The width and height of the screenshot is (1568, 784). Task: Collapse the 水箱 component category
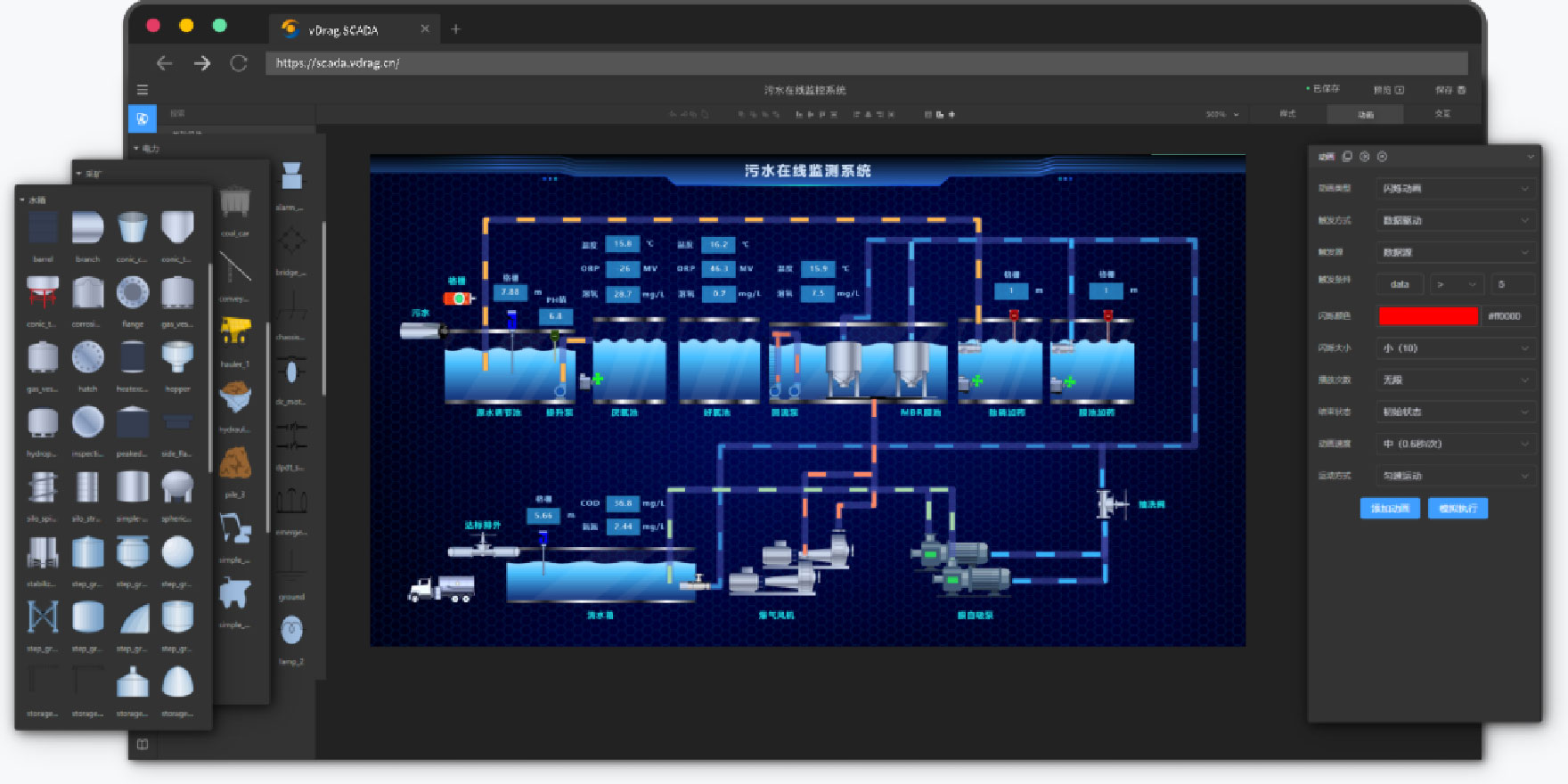click(x=23, y=200)
